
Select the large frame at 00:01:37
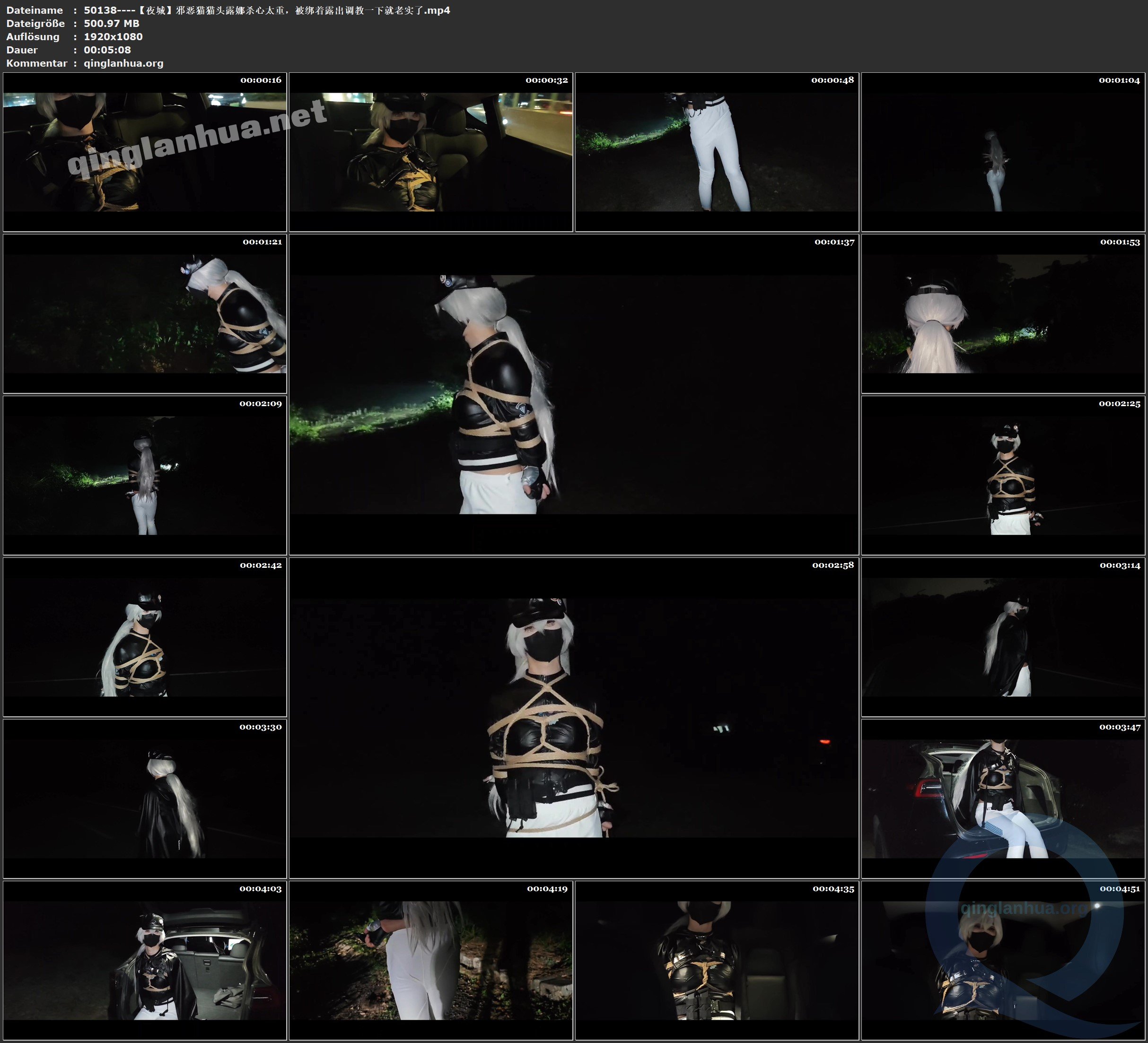click(573, 394)
